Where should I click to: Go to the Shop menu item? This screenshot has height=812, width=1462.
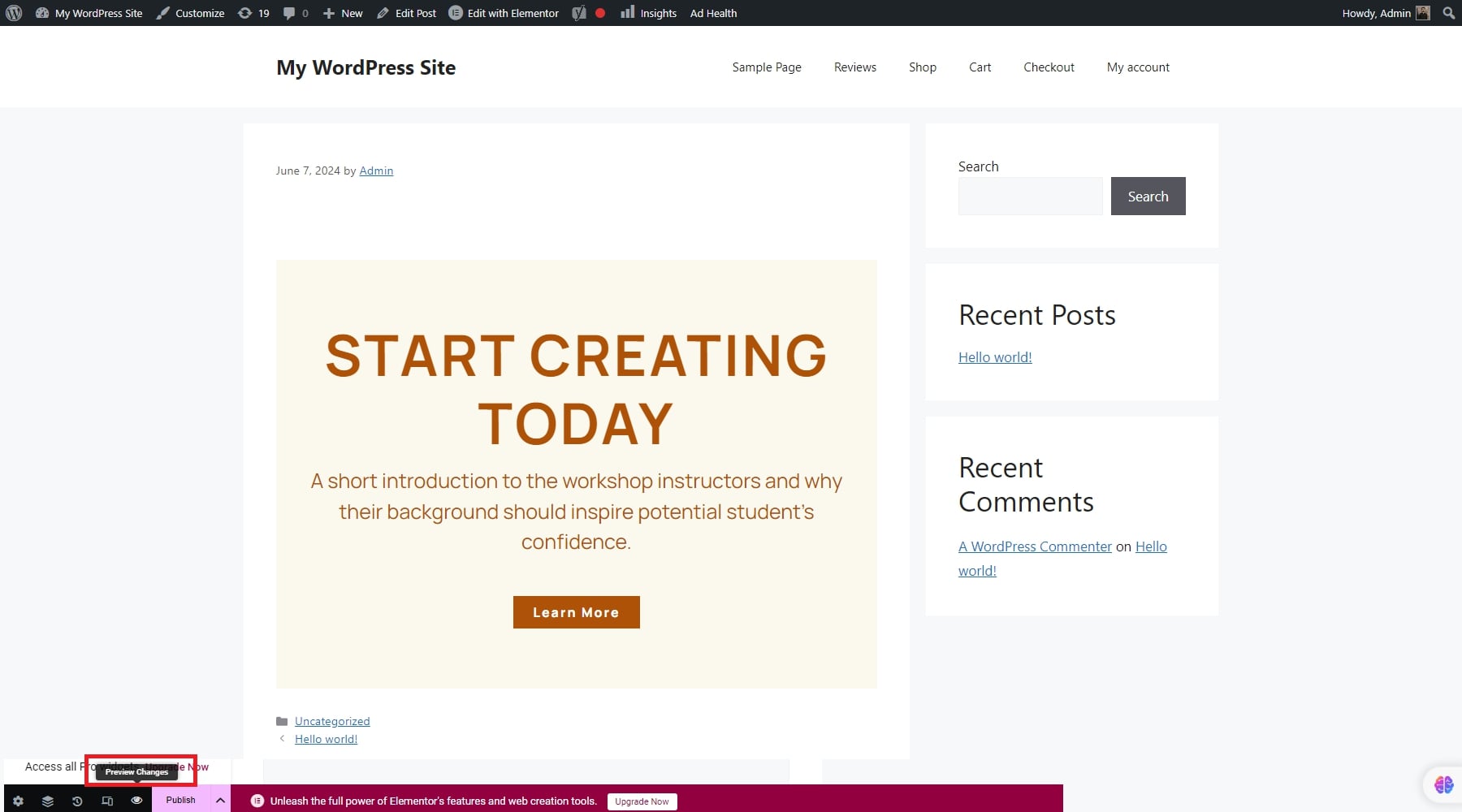(x=923, y=67)
